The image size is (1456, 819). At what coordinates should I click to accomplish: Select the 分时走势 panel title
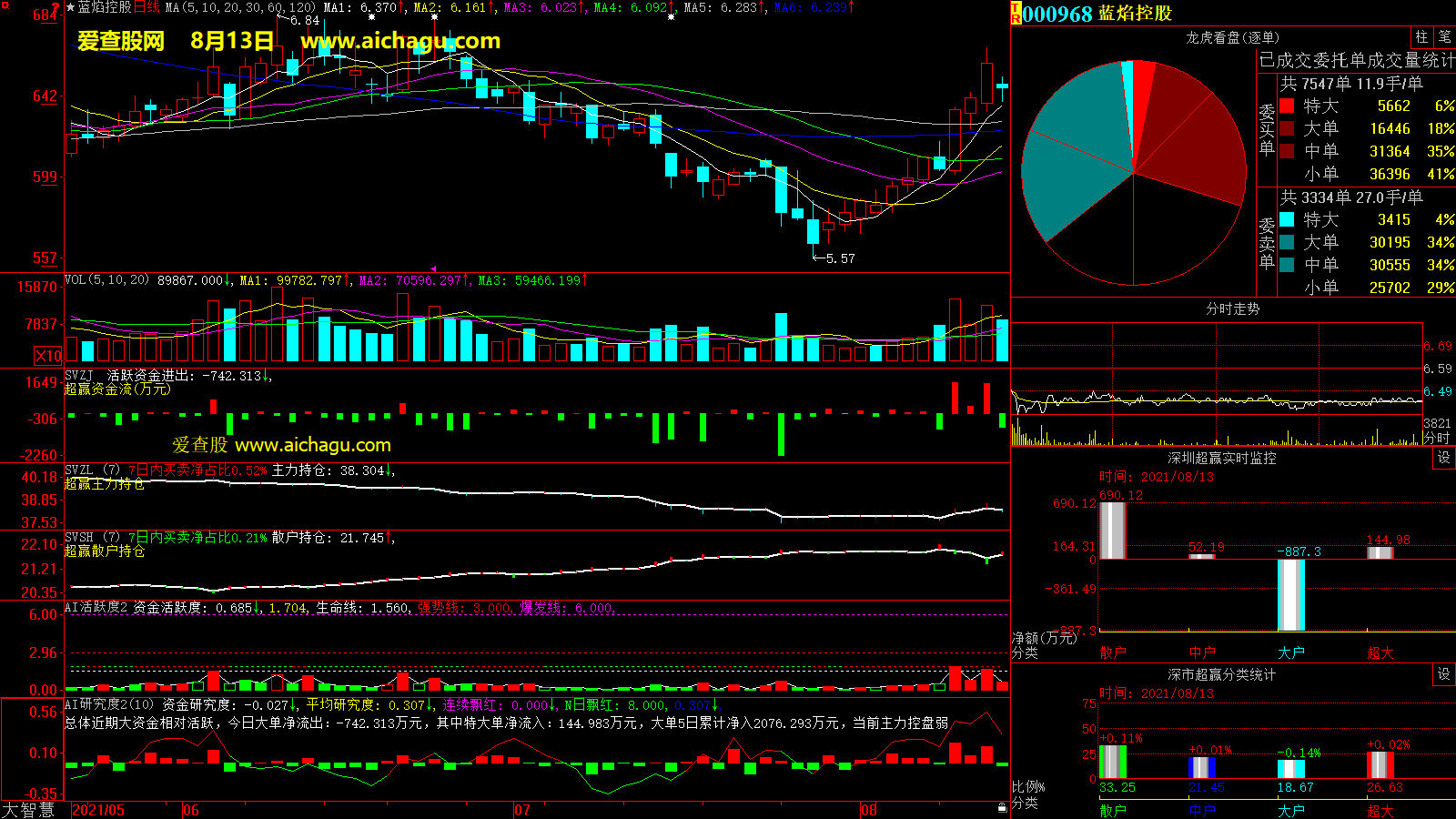pos(1232,309)
